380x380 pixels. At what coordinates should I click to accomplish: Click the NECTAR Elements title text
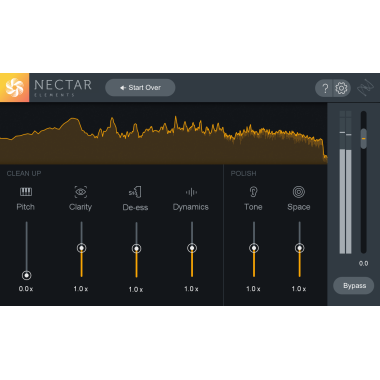[x=63, y=88]
